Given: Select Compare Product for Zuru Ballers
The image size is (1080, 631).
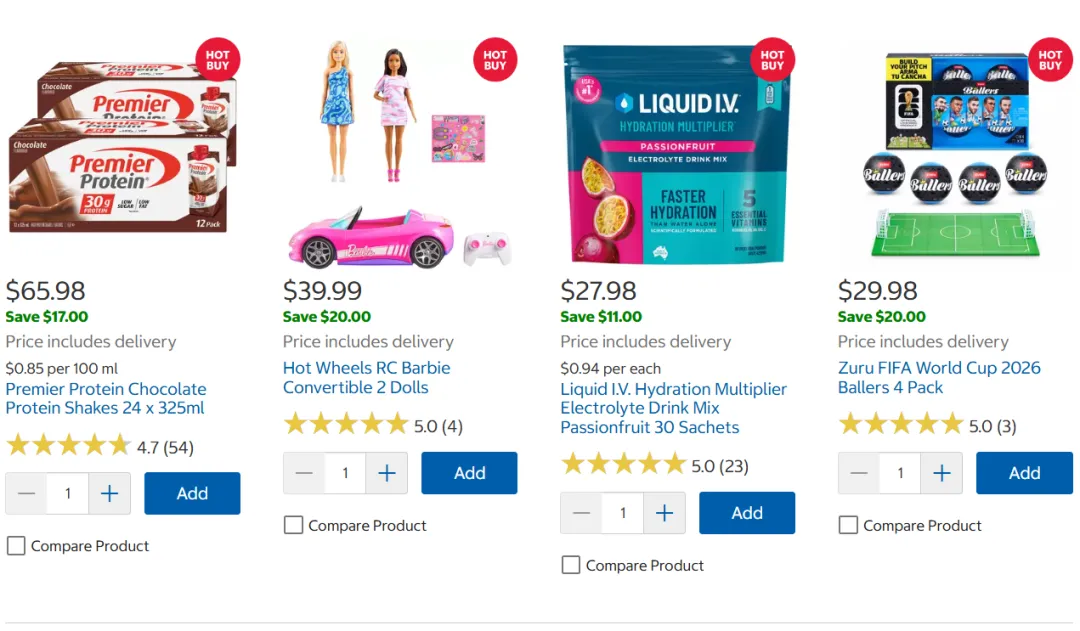Looking at the screenshot, I should pos(849,526).
